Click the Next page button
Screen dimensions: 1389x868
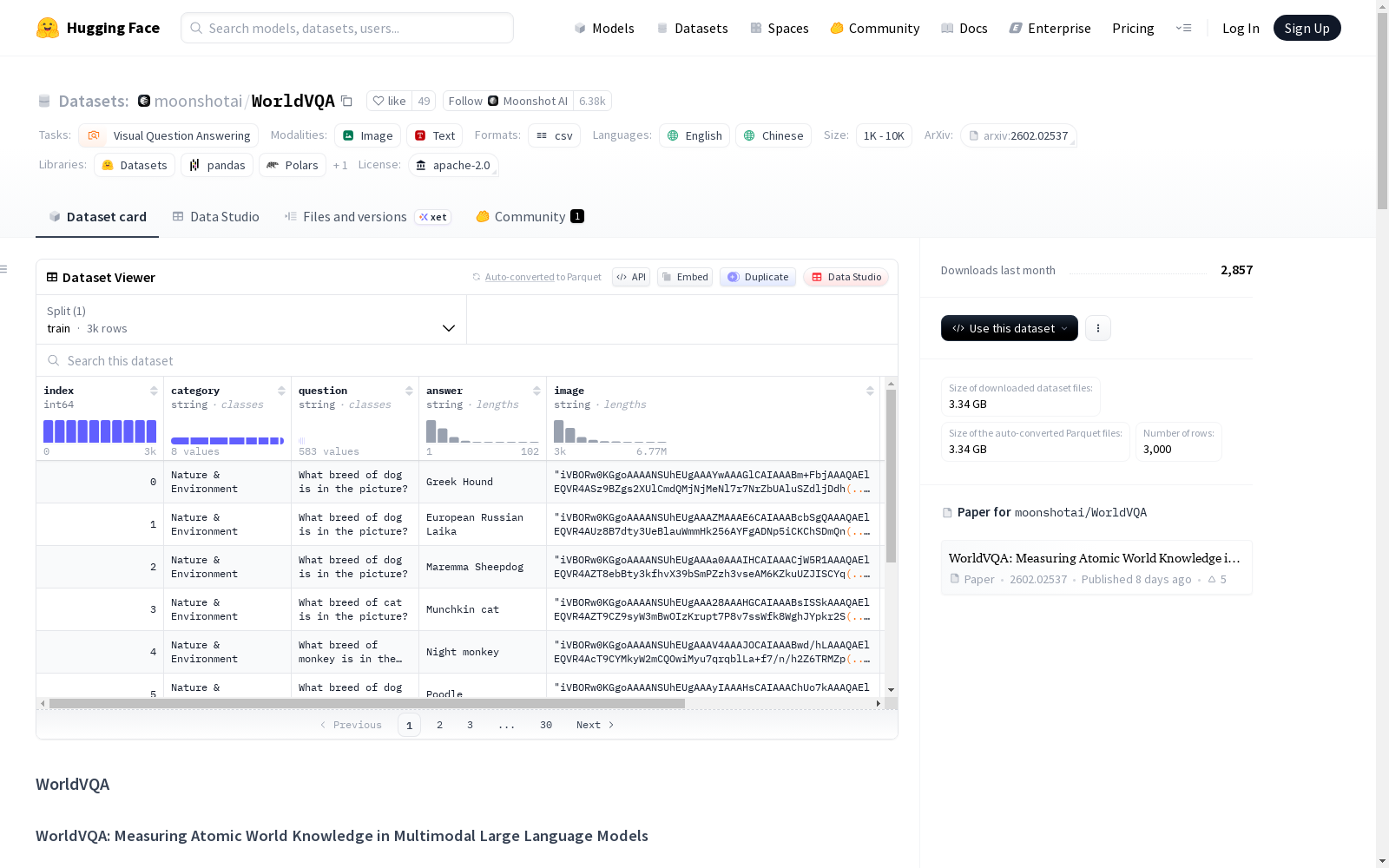(596, 725)
